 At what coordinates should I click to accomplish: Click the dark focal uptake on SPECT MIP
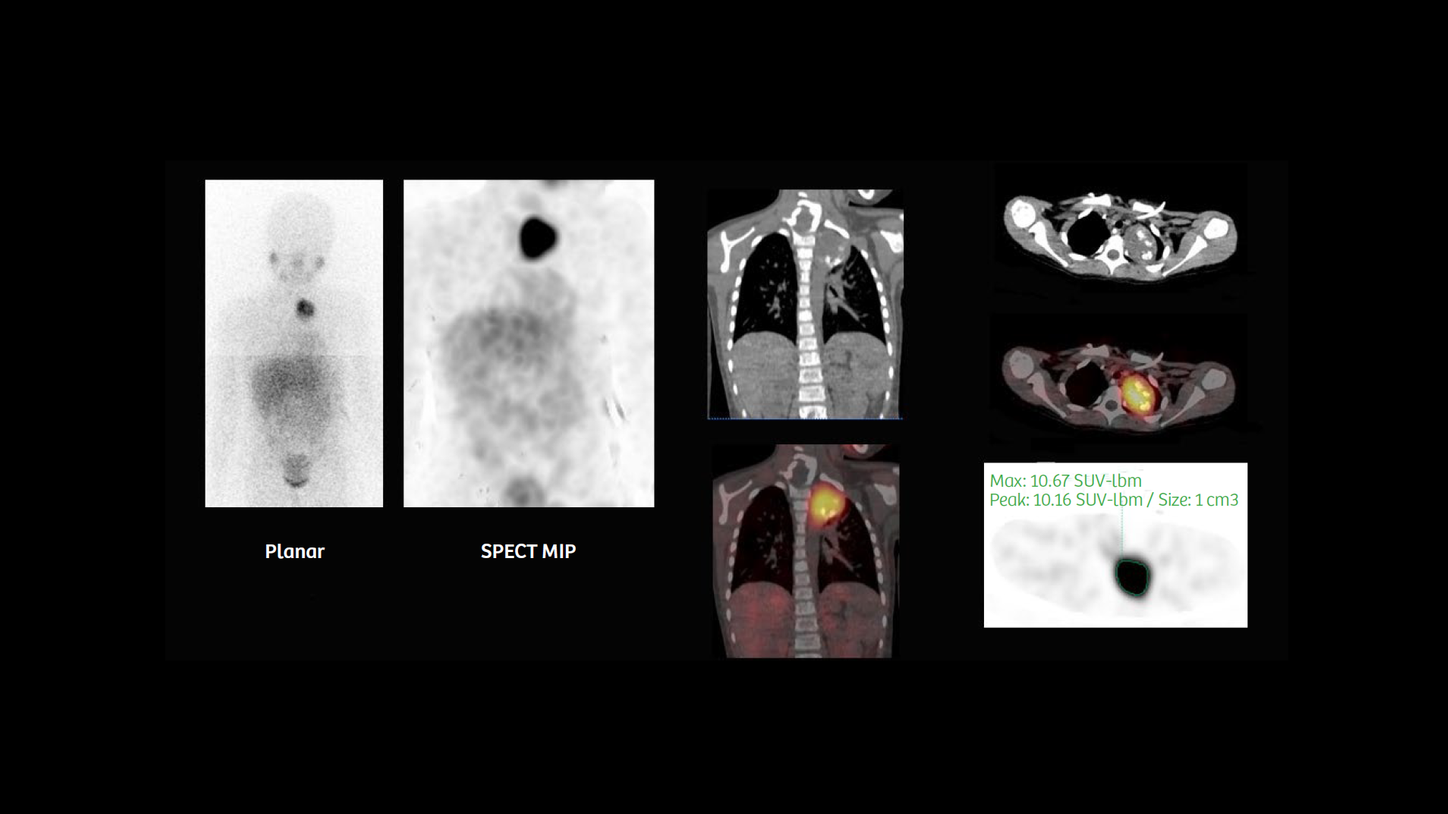pos(539,237)
